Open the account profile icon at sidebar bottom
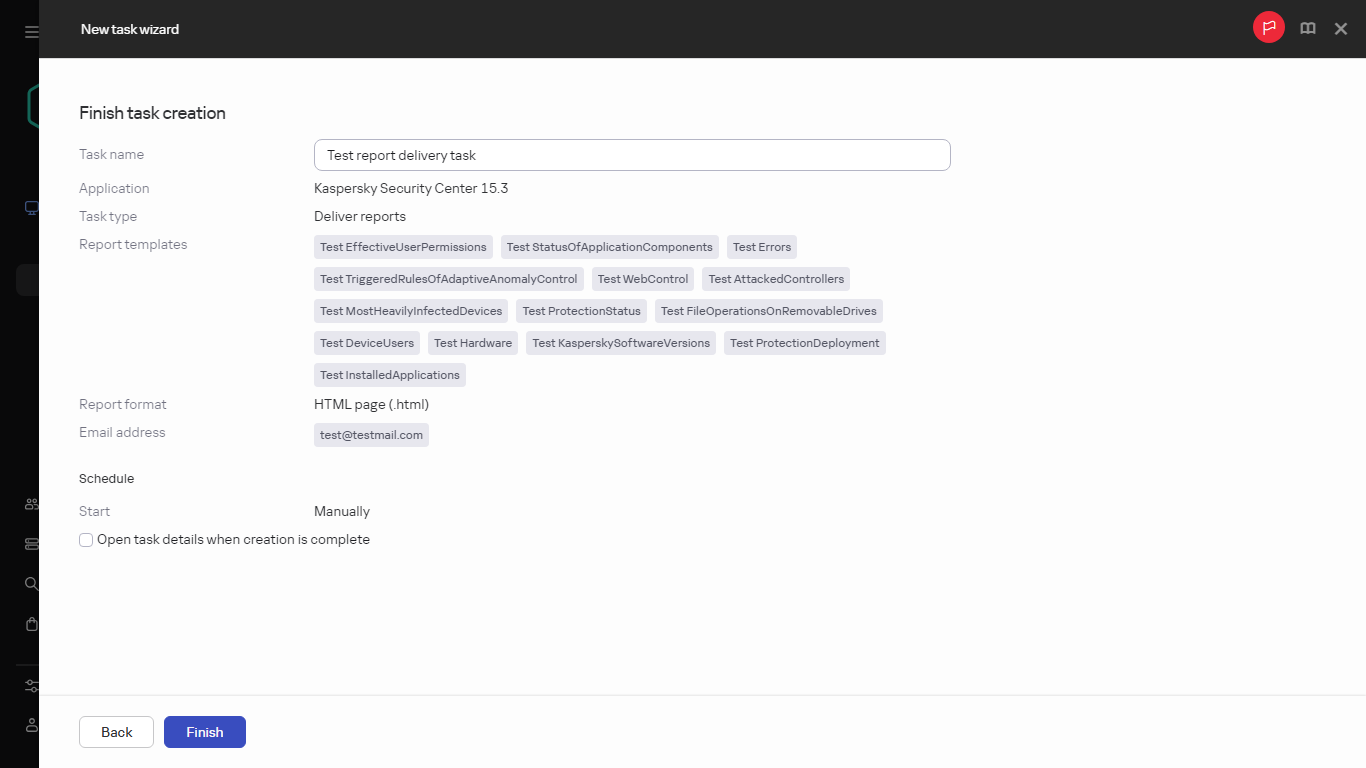This screenshot has width=1366, height=768. pyautogui.click(x=30, y=725)
